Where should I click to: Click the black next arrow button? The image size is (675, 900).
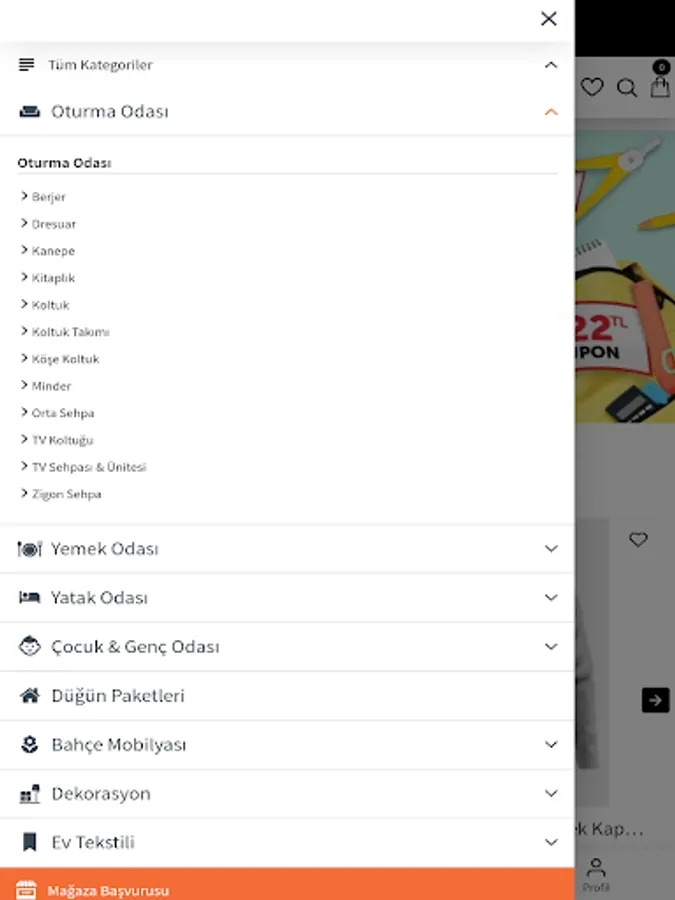coord(655,700)
